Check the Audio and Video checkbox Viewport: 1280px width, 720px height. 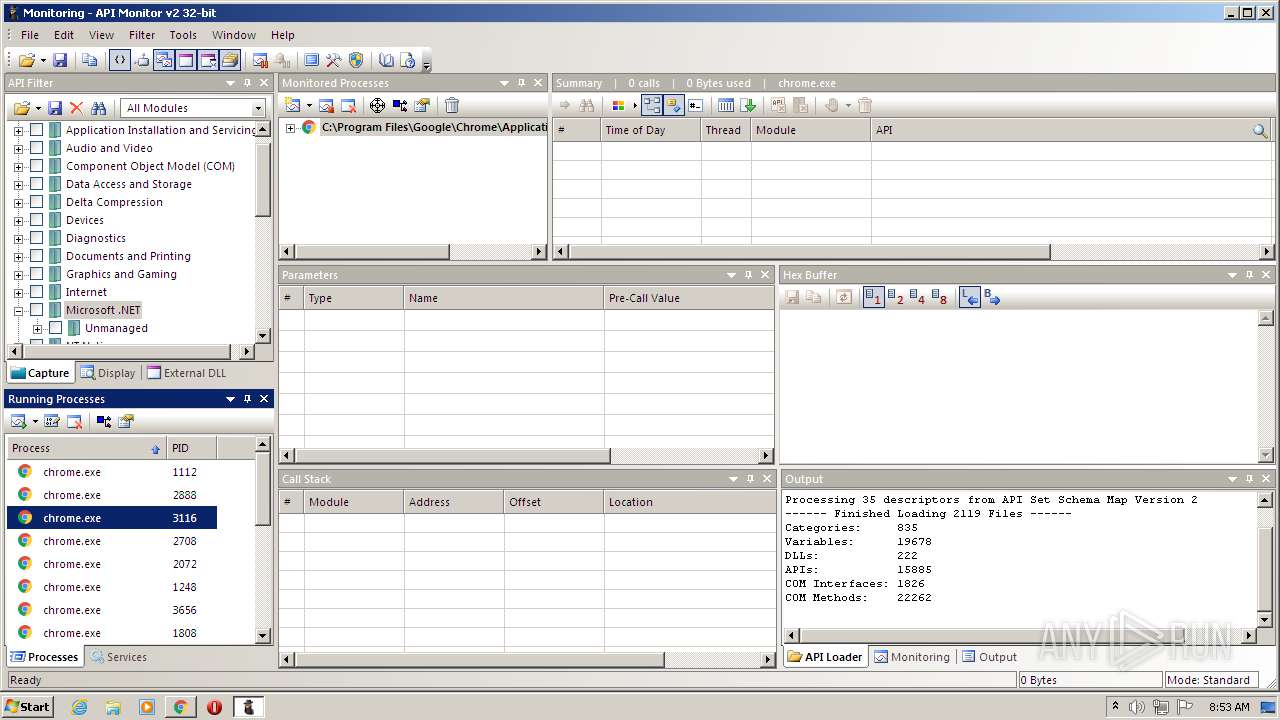[37, 148]
